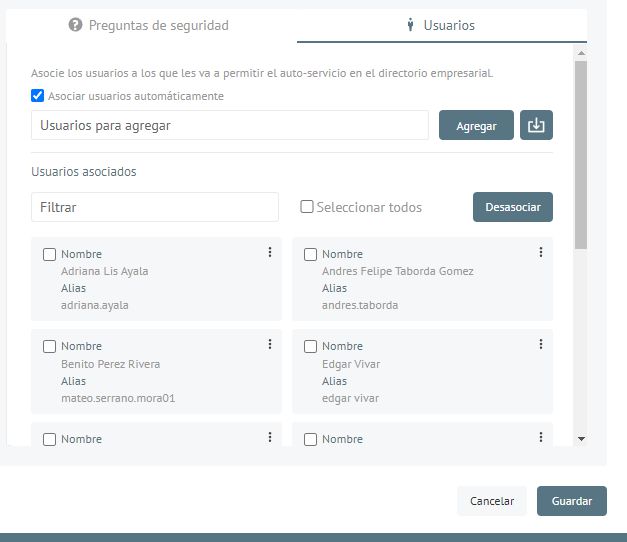Viewport: 627px width, 542px height.
Task: Open options menu for Andres Felipe Taborda Gomez
Action: (x=541, y=252)
